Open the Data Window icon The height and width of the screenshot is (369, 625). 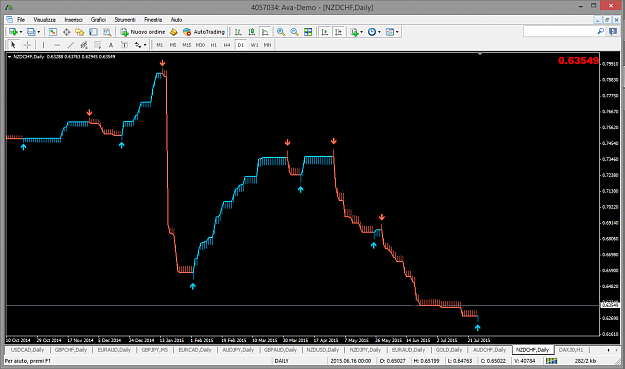66,32
